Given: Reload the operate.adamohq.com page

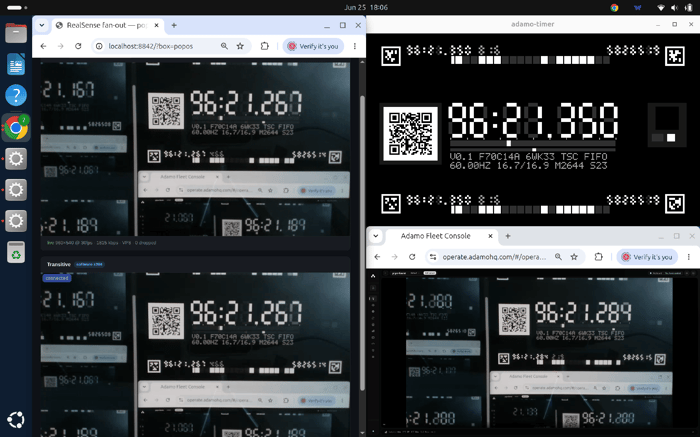Looking at the screenshot, I should [x=412, y=257].
